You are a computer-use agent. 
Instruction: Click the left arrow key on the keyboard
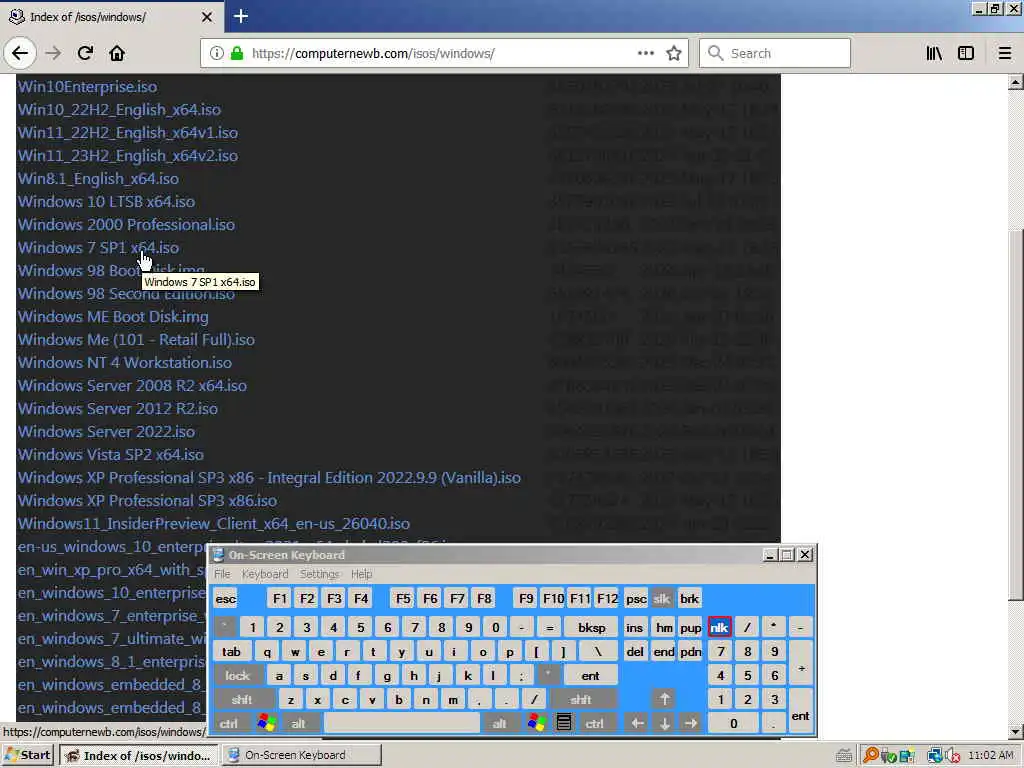tap(637, 723)
